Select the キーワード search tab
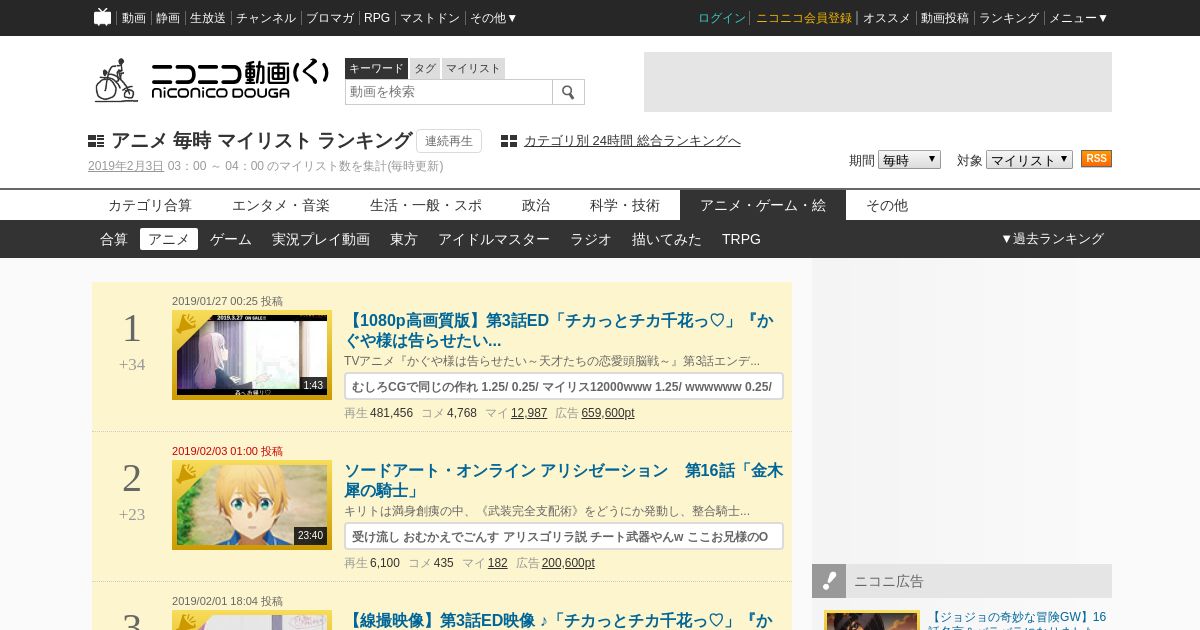This screenshot has height=630, width=1200. coord(376,68)
